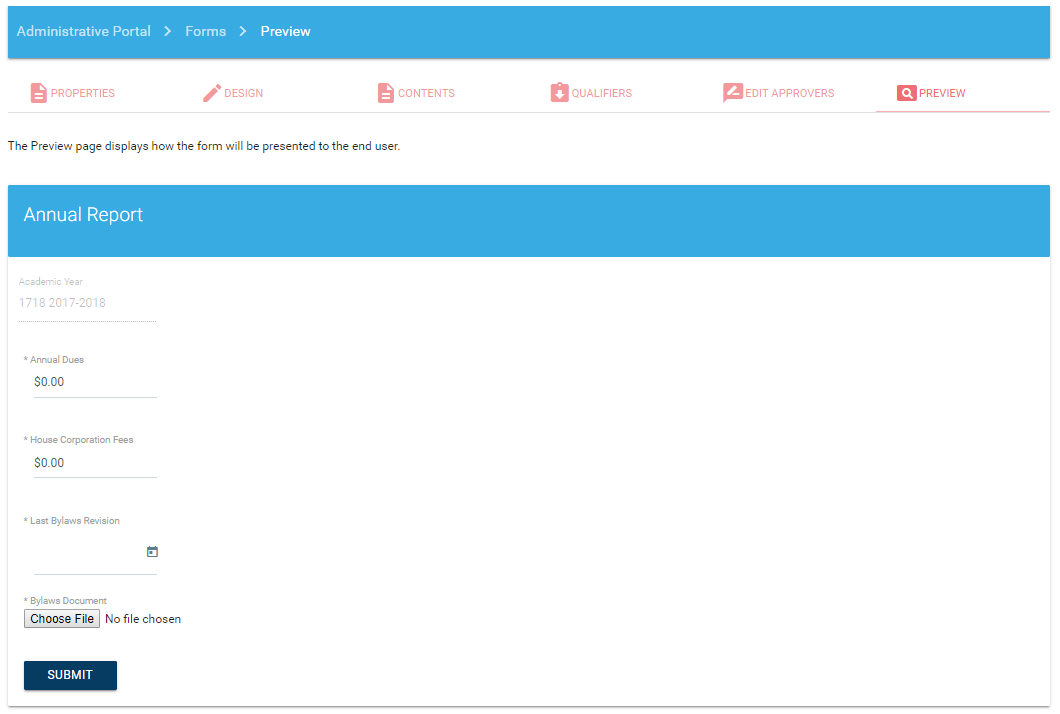Open the Edit Approvers tab label
This screenshot has width=1060, height=714.
[x=789, y=93]
